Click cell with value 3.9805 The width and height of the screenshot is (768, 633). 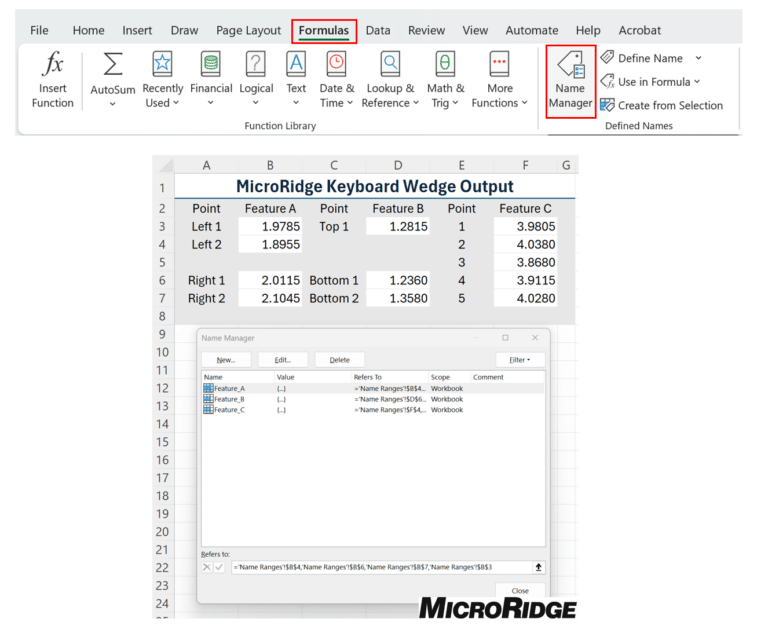(x=526, y=226)
